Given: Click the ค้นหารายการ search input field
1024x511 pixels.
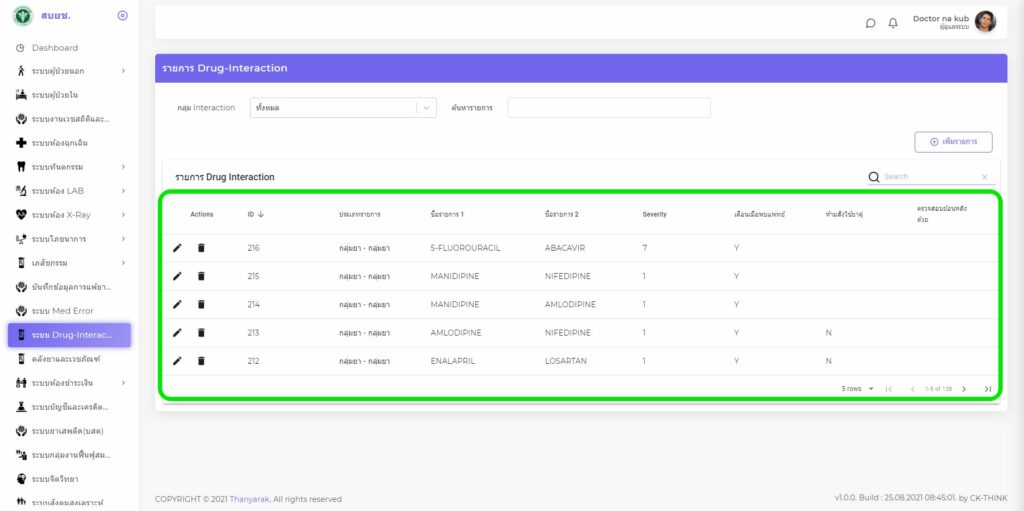Looking at the screenshot, I should (608, 108).
